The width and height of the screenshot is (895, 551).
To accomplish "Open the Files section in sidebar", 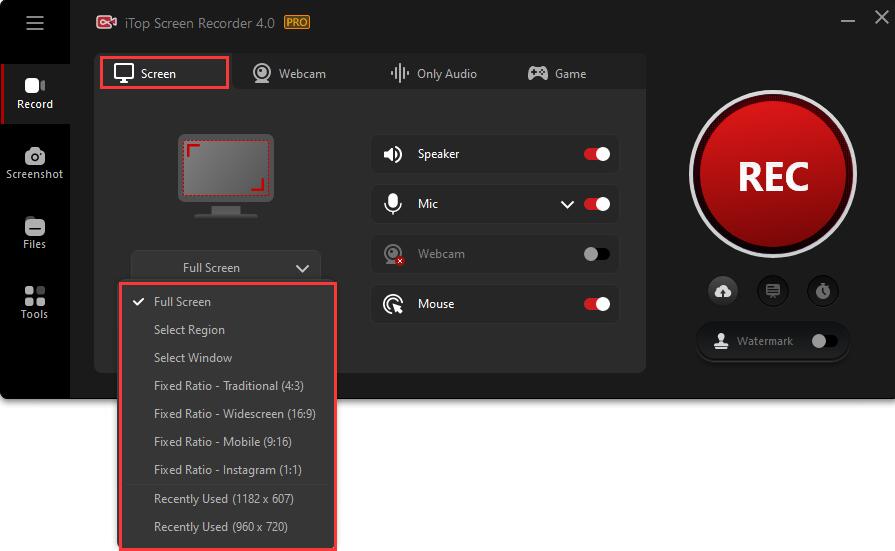I will click(35, 233).
